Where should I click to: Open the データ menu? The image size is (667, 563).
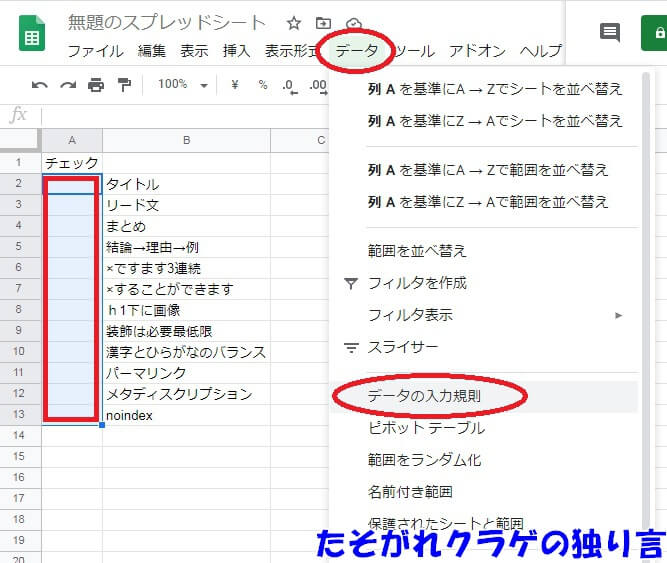pyautogui.click(x=356, y=51)
